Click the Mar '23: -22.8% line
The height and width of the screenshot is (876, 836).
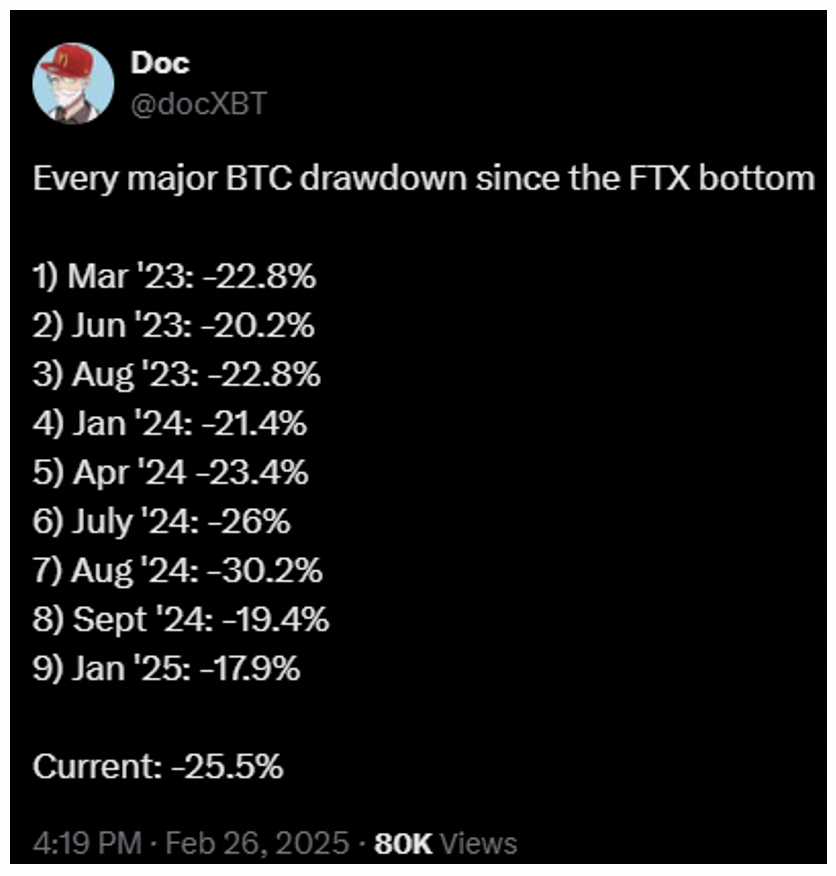(x=174, y=276)
